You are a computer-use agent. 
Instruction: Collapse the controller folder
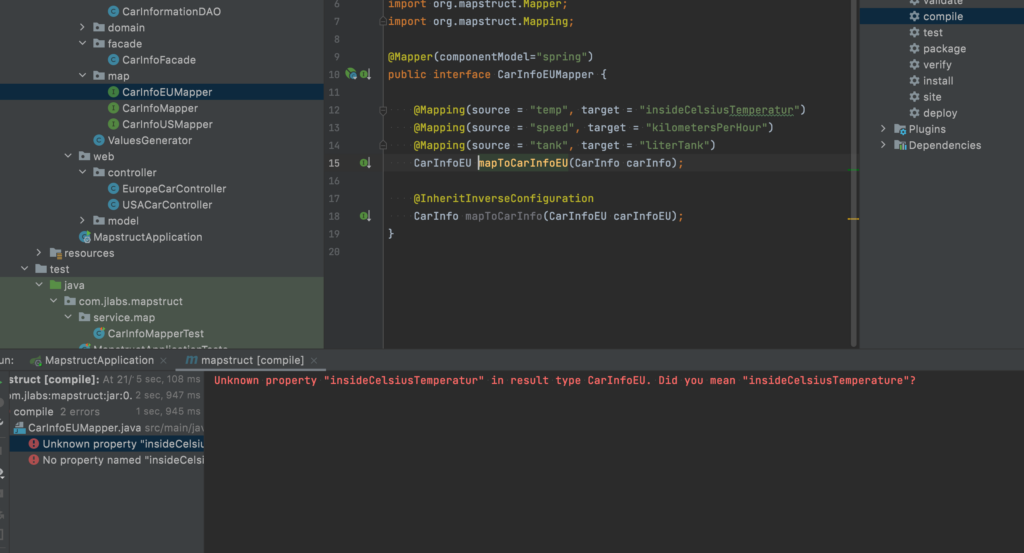pyautogui.click(x=82, y=172)
